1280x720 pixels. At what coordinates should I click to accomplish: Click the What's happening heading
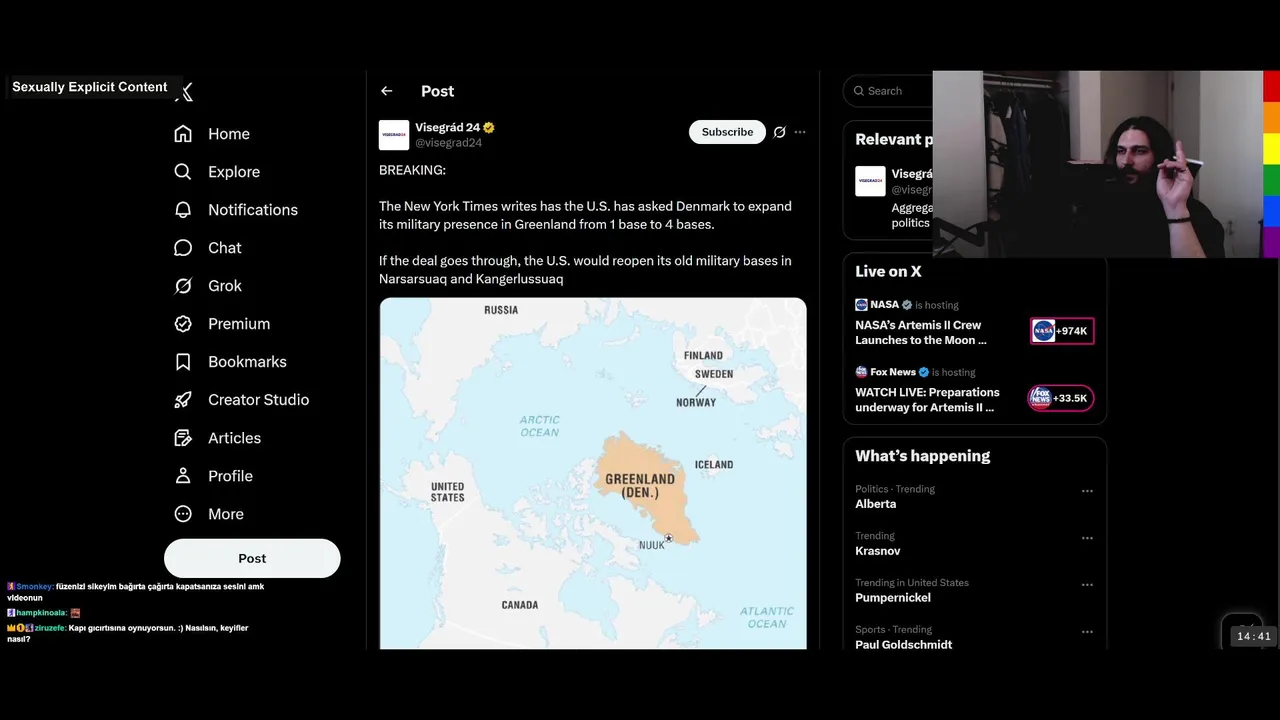922,456
